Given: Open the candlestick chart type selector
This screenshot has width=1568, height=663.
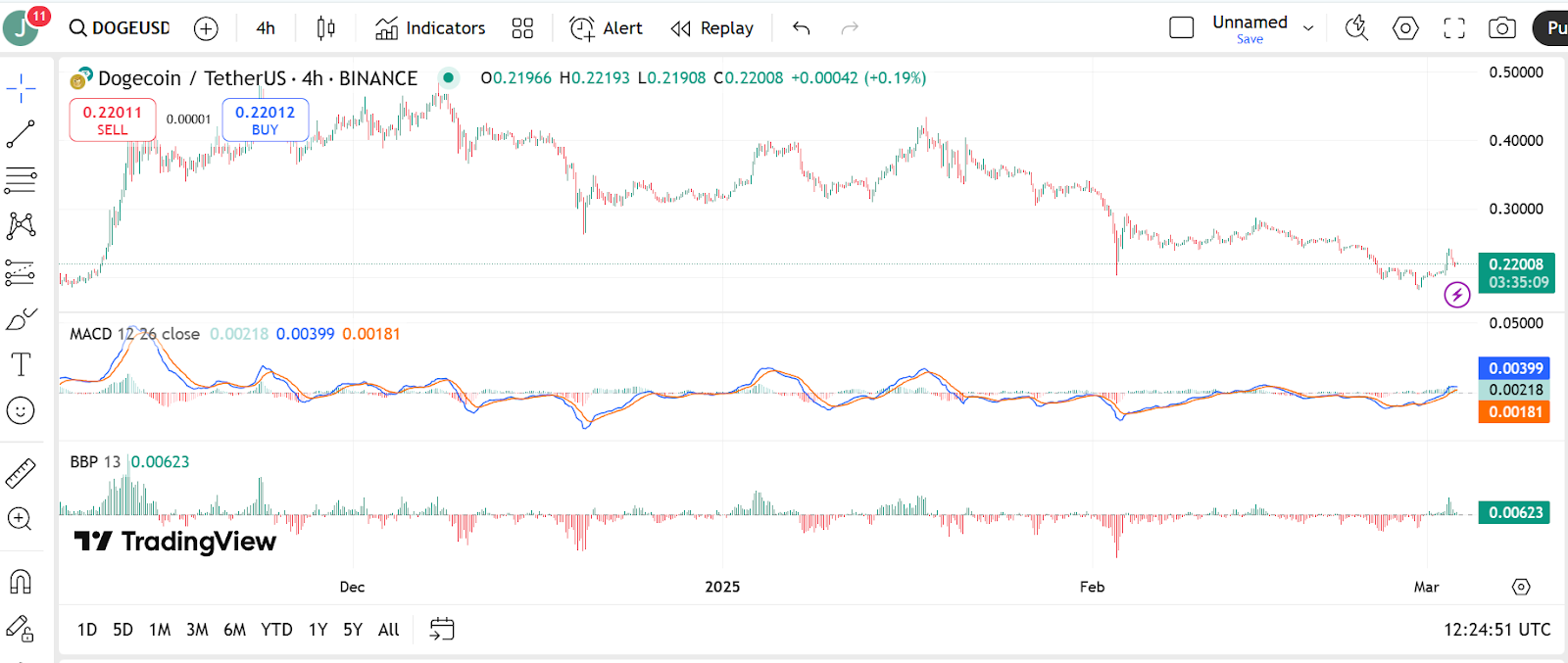Looking at the screenshot, I should (x=326, y=28).
